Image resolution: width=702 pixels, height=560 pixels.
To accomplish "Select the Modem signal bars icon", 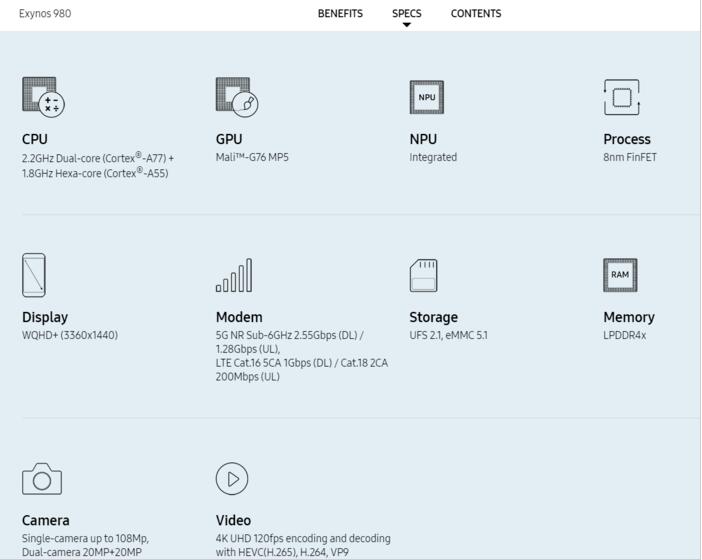I will click(234, 276).
